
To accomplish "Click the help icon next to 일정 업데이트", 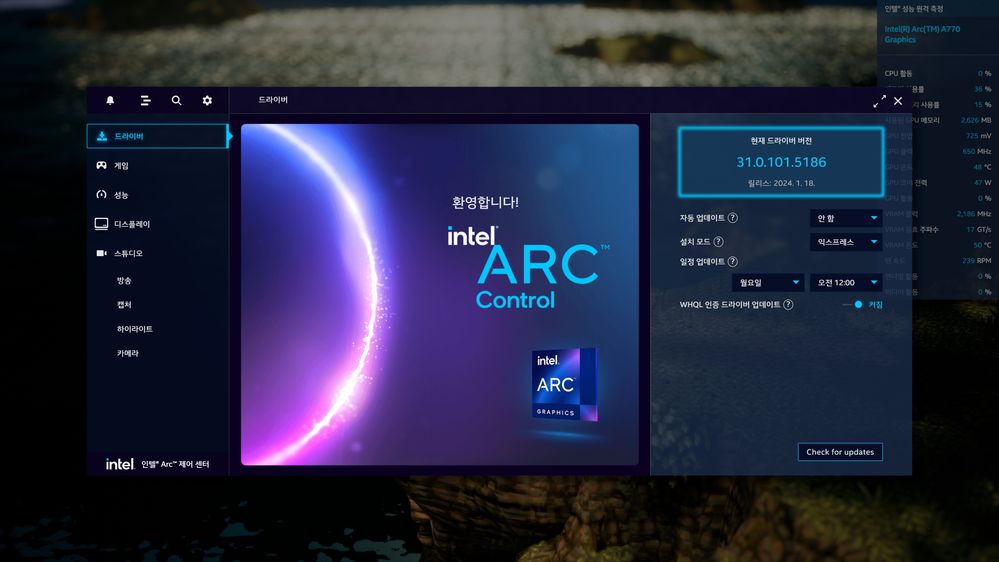I will (x=733, y=262).
